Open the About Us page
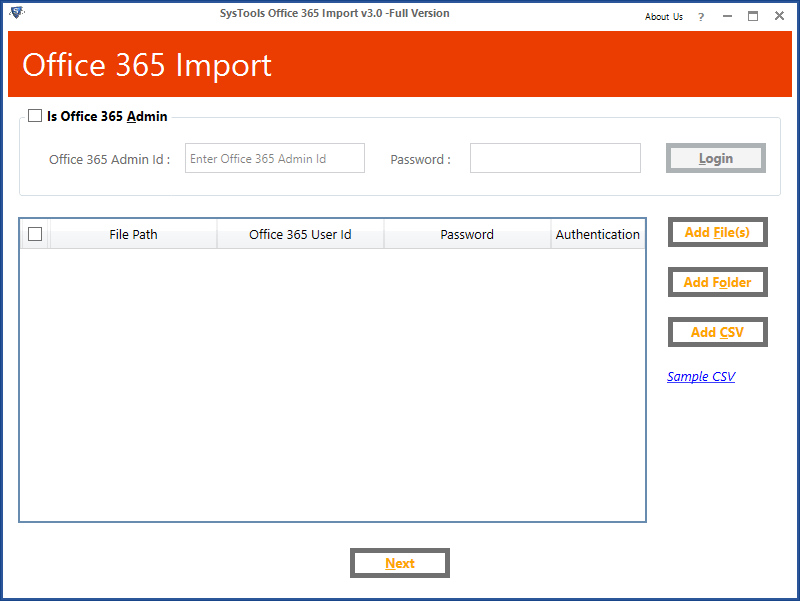Viewport: 800px width, 601px height. [x=663, y=16]
